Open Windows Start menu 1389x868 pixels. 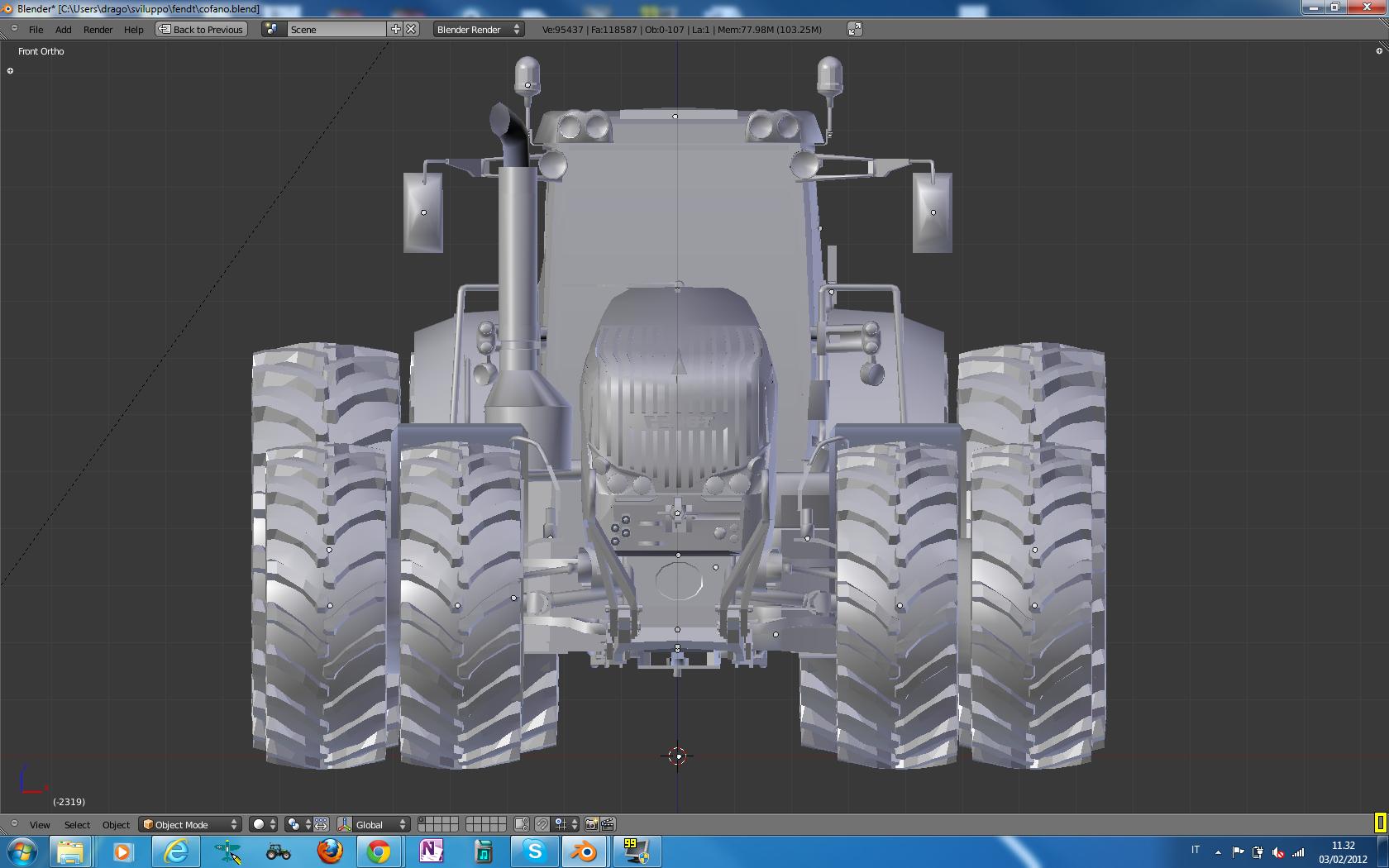(22, 851)
